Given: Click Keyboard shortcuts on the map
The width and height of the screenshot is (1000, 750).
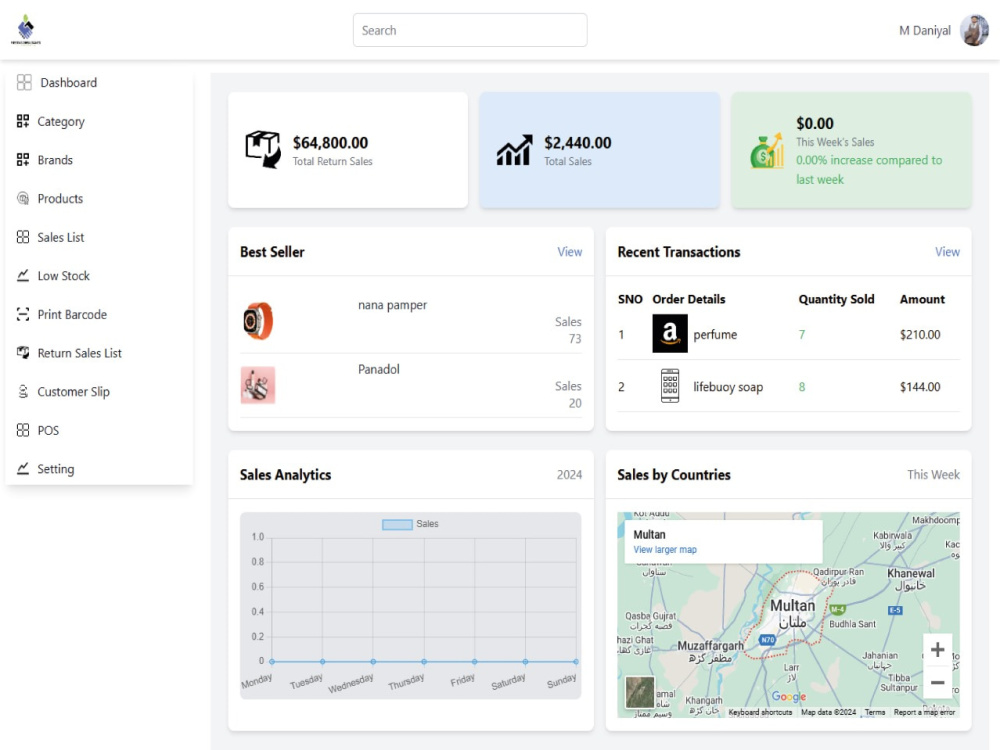Looking at the screenshot, I should pos(760,712).
